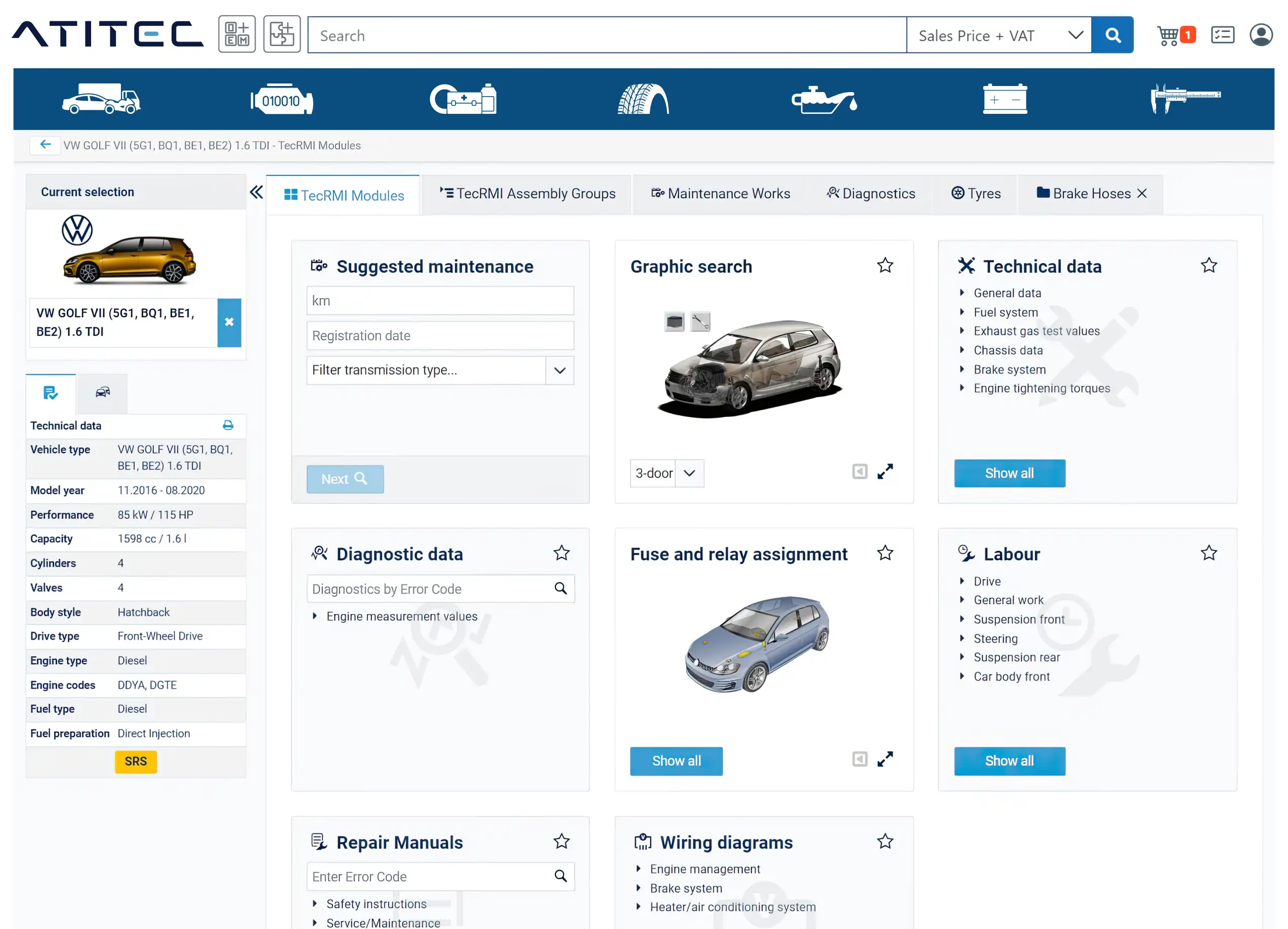This screenshot has height=929, width=1288.
Task: Switch to TecRMI Assembly Groups tab
Action: pos(527,194)
